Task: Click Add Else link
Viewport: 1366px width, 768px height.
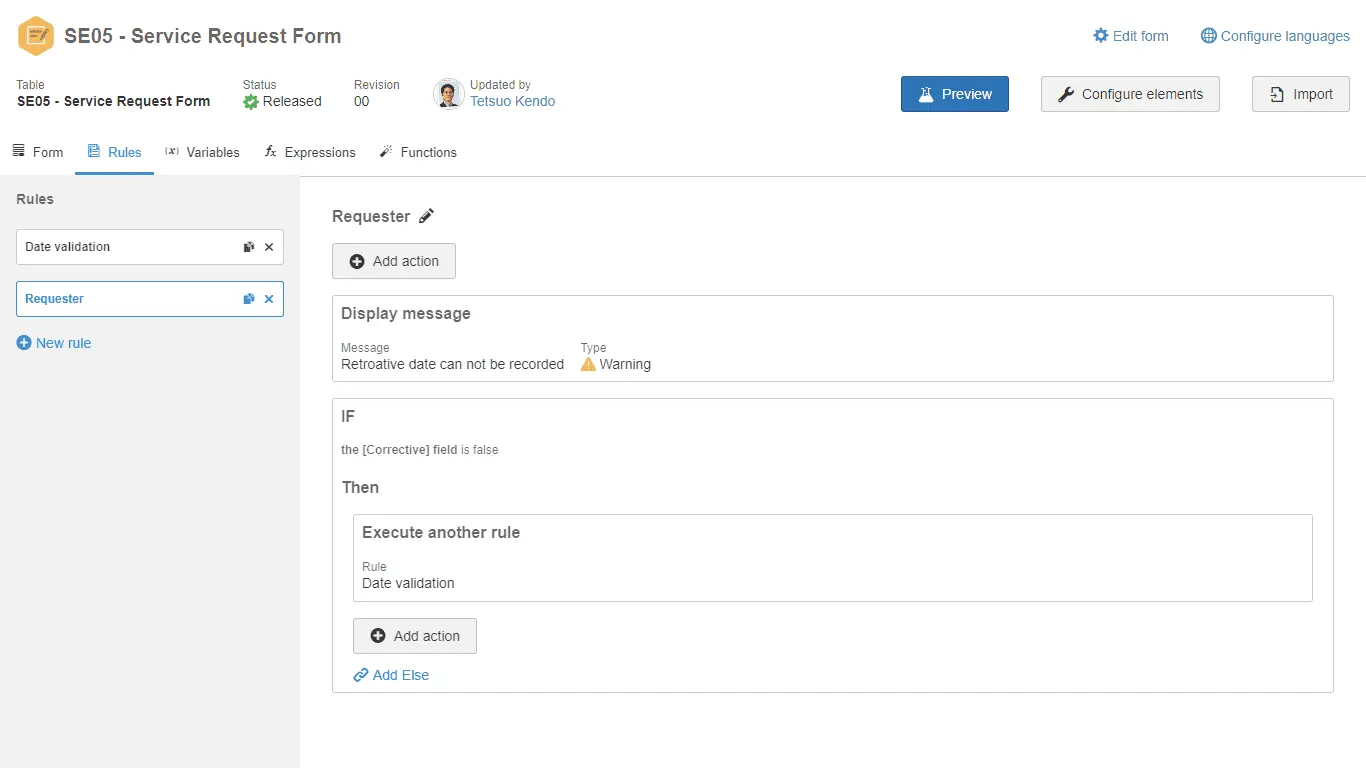Action: pyautogui.click(x=391, y=675)
